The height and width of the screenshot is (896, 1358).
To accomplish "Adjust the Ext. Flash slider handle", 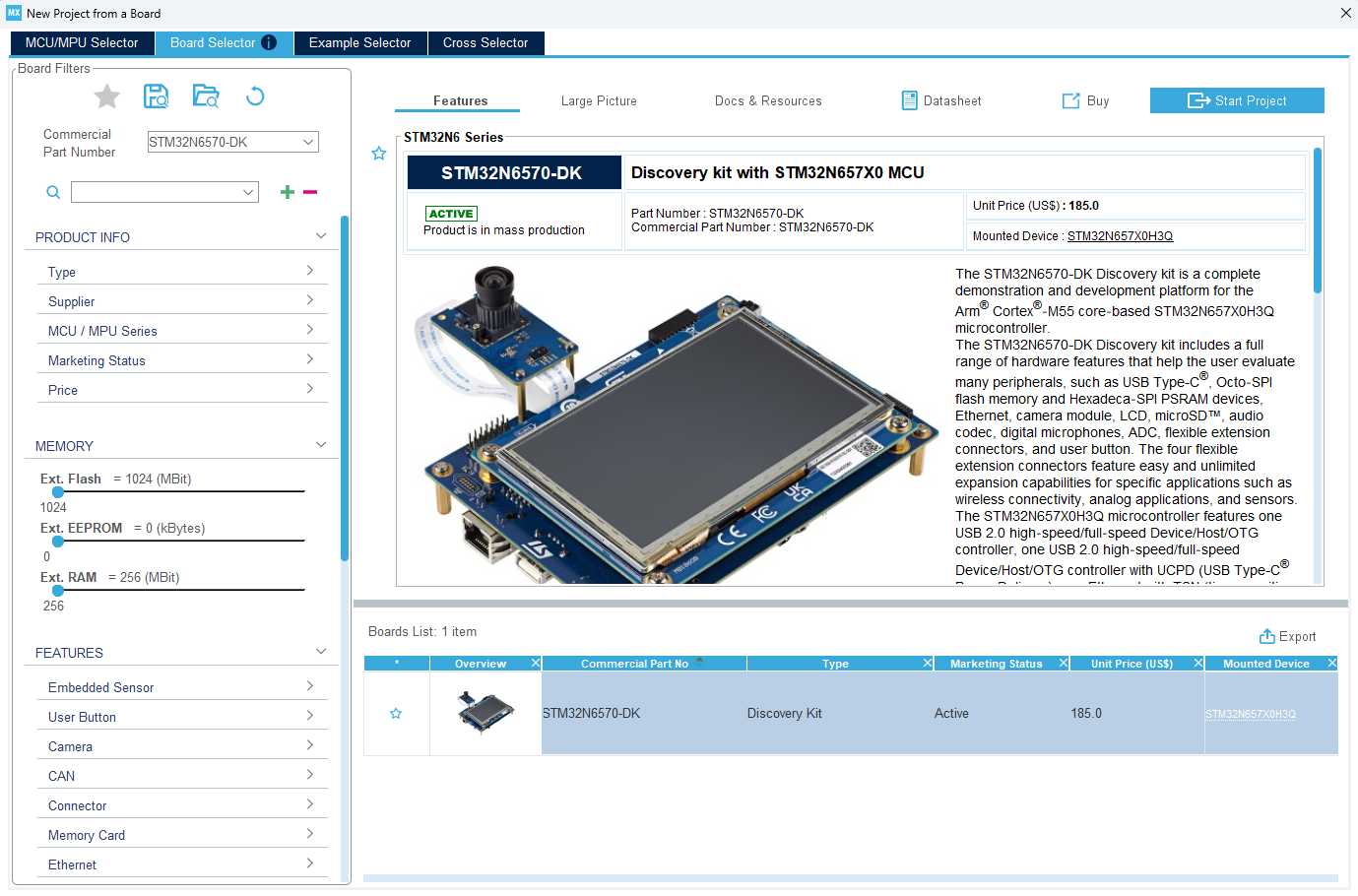I will (58, 491).
